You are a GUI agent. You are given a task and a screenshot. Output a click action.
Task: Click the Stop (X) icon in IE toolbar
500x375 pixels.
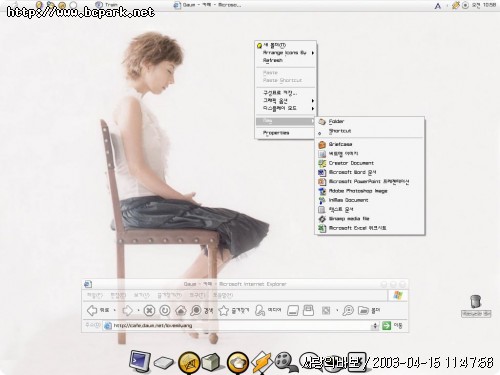[149, 310]
